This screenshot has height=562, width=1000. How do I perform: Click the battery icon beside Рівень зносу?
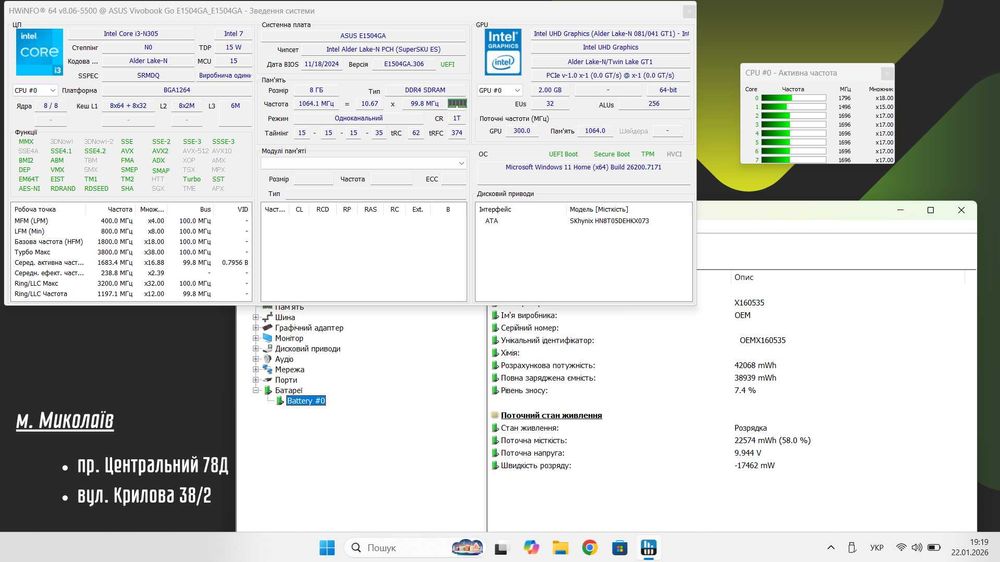[495, 390]
